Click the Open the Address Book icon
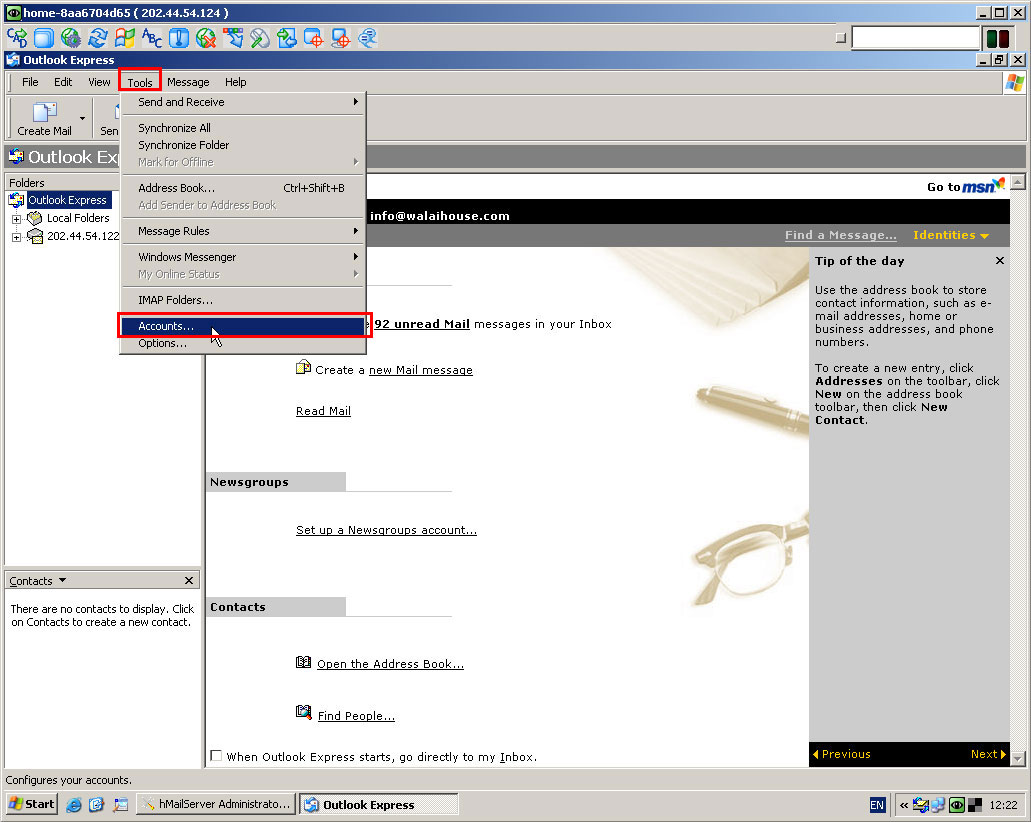 (303, 662)
